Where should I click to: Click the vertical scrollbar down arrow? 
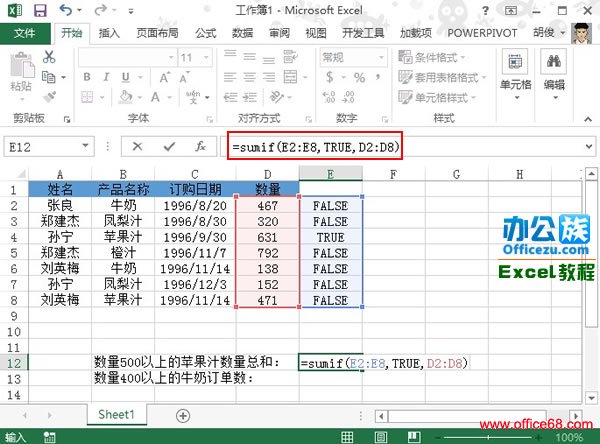coord(591,398)
